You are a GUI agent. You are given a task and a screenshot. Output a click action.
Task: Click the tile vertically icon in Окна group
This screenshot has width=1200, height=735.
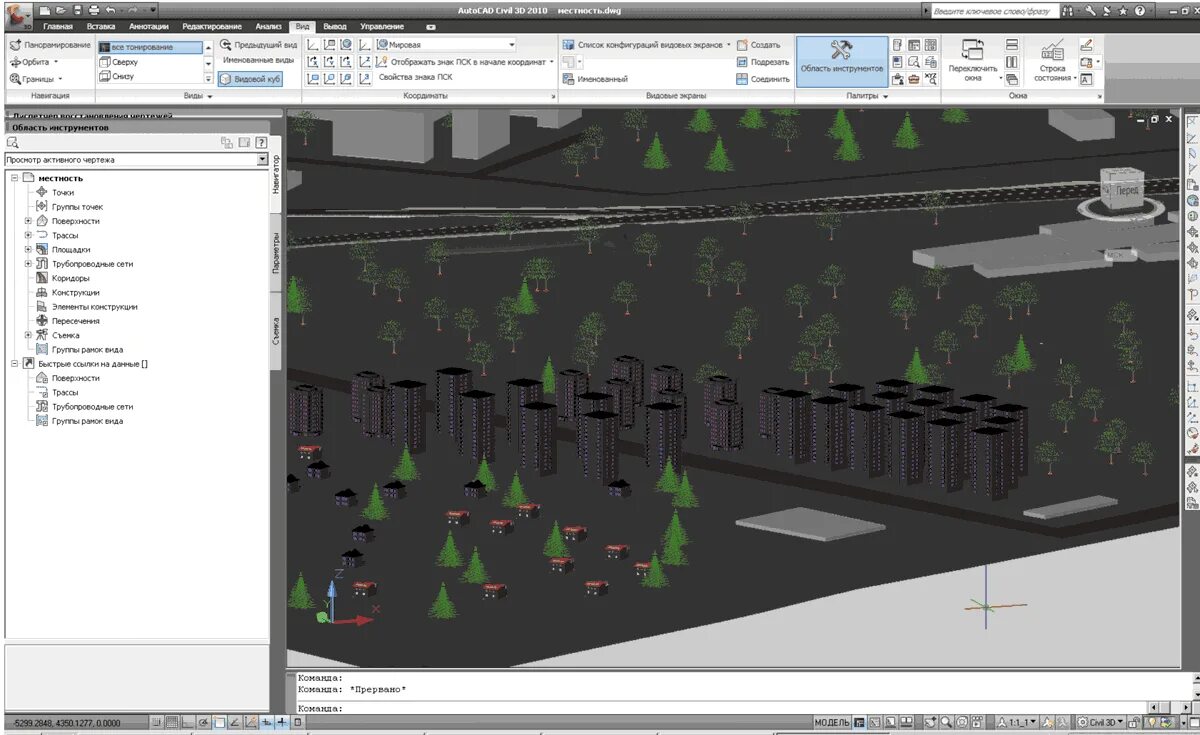[x=1012, y=62]
